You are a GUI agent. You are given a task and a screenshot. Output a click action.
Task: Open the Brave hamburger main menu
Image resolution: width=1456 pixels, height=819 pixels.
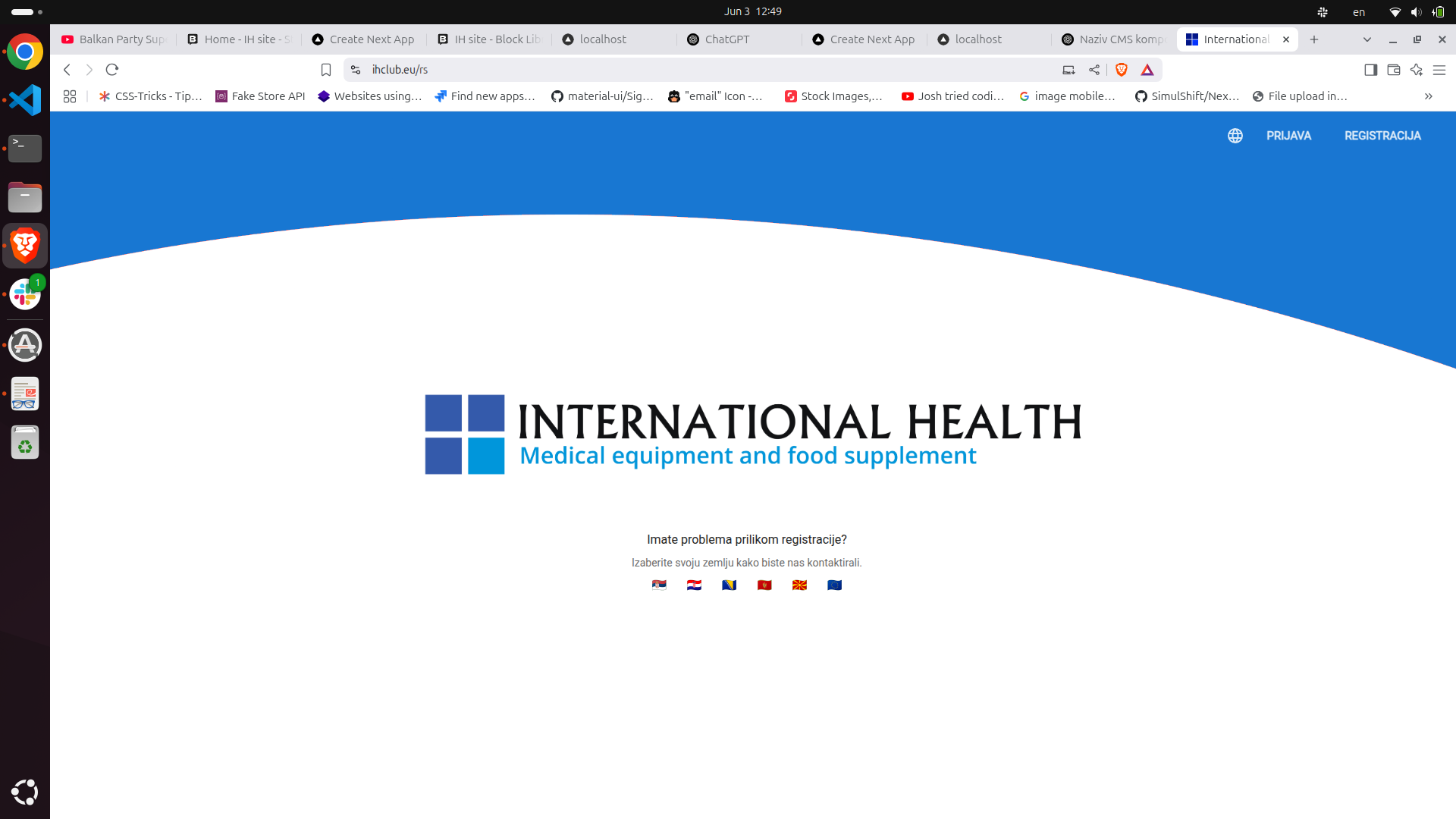1439,70
